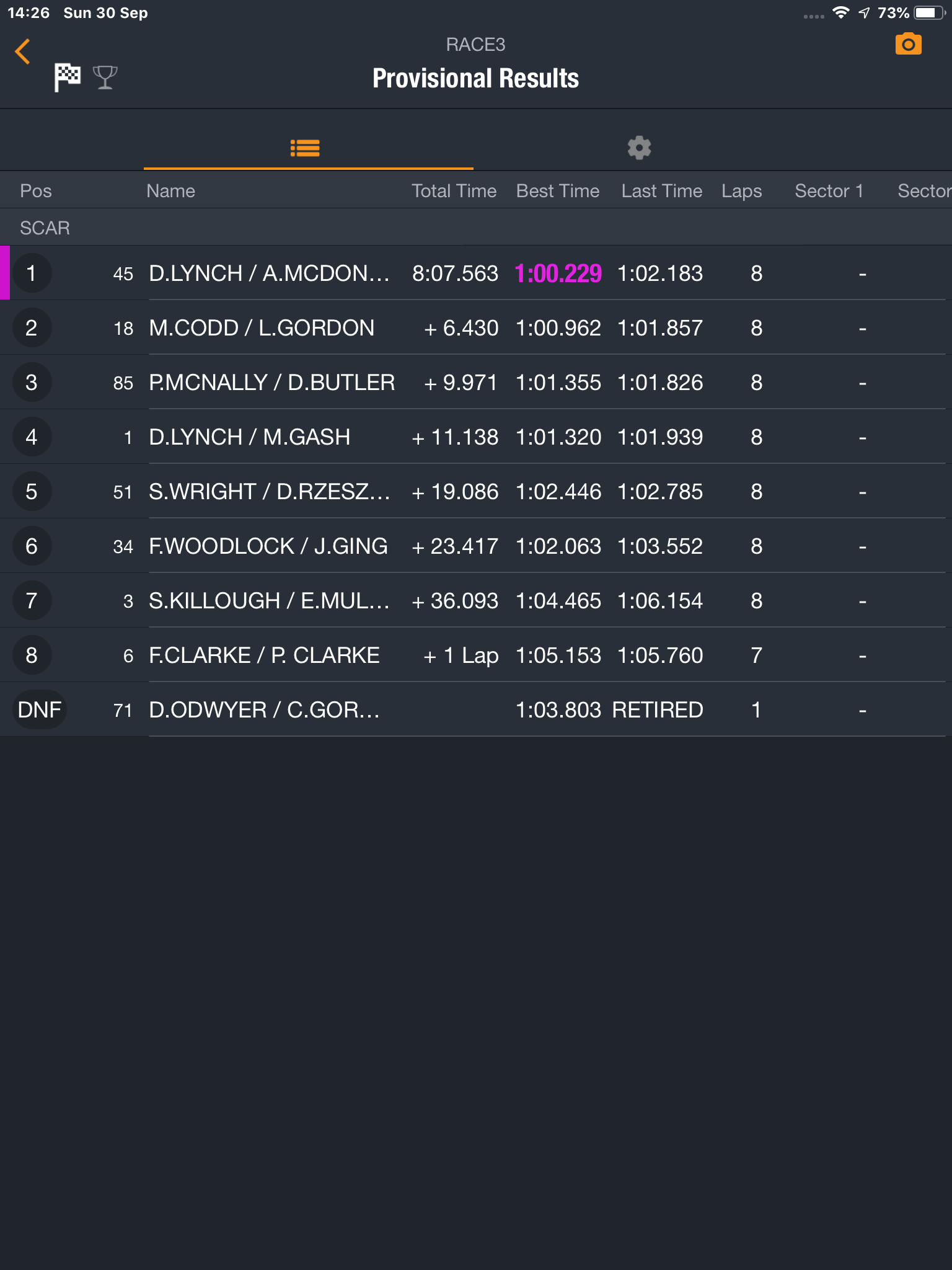Open the M.CODD / L.GORDON row
The image size is (952, 1270).
point(476,328)
